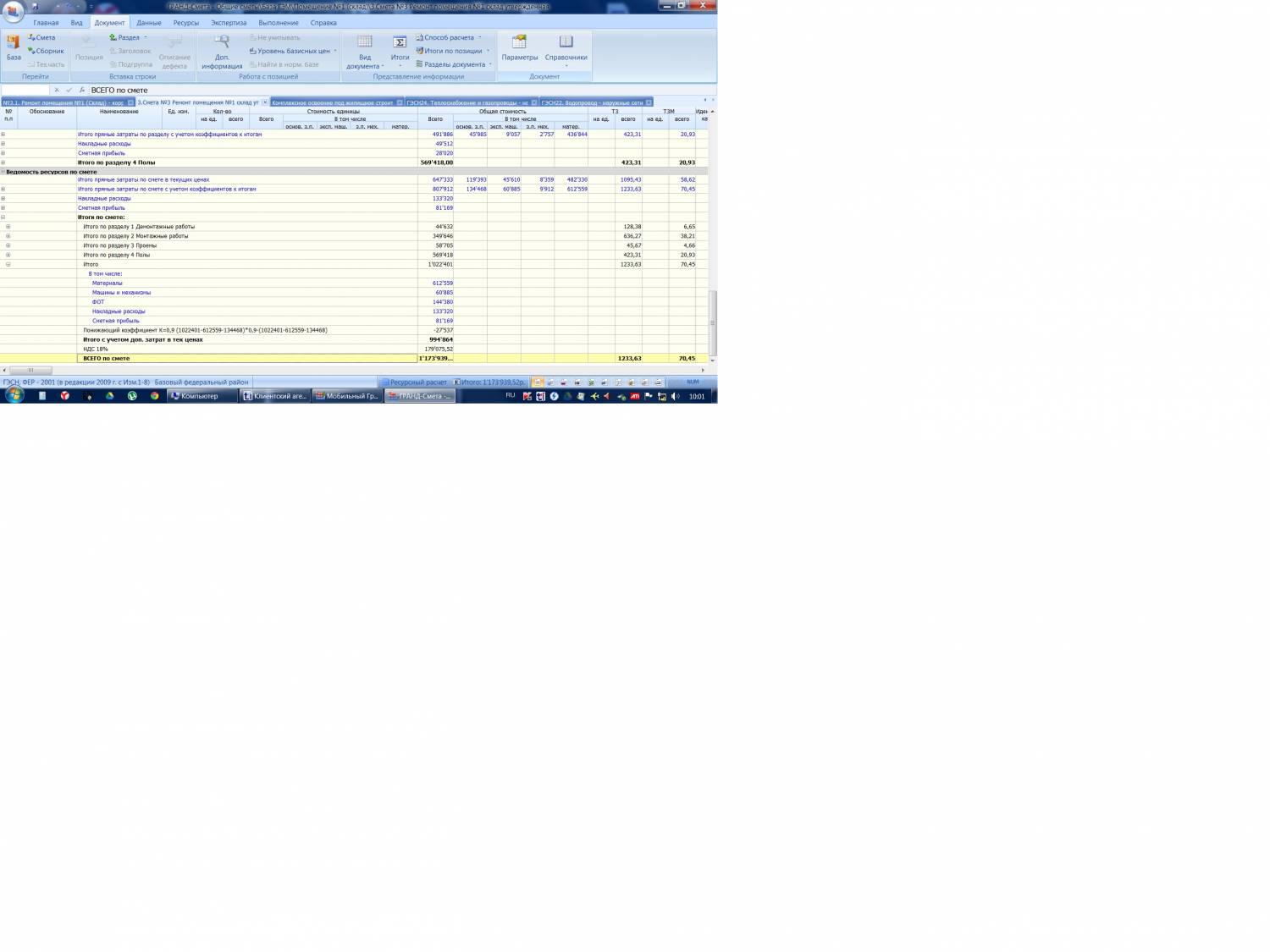
Task: Collapse the 'Ведомость ресурсов по смете' section
Action: click(x=3, y=172)
